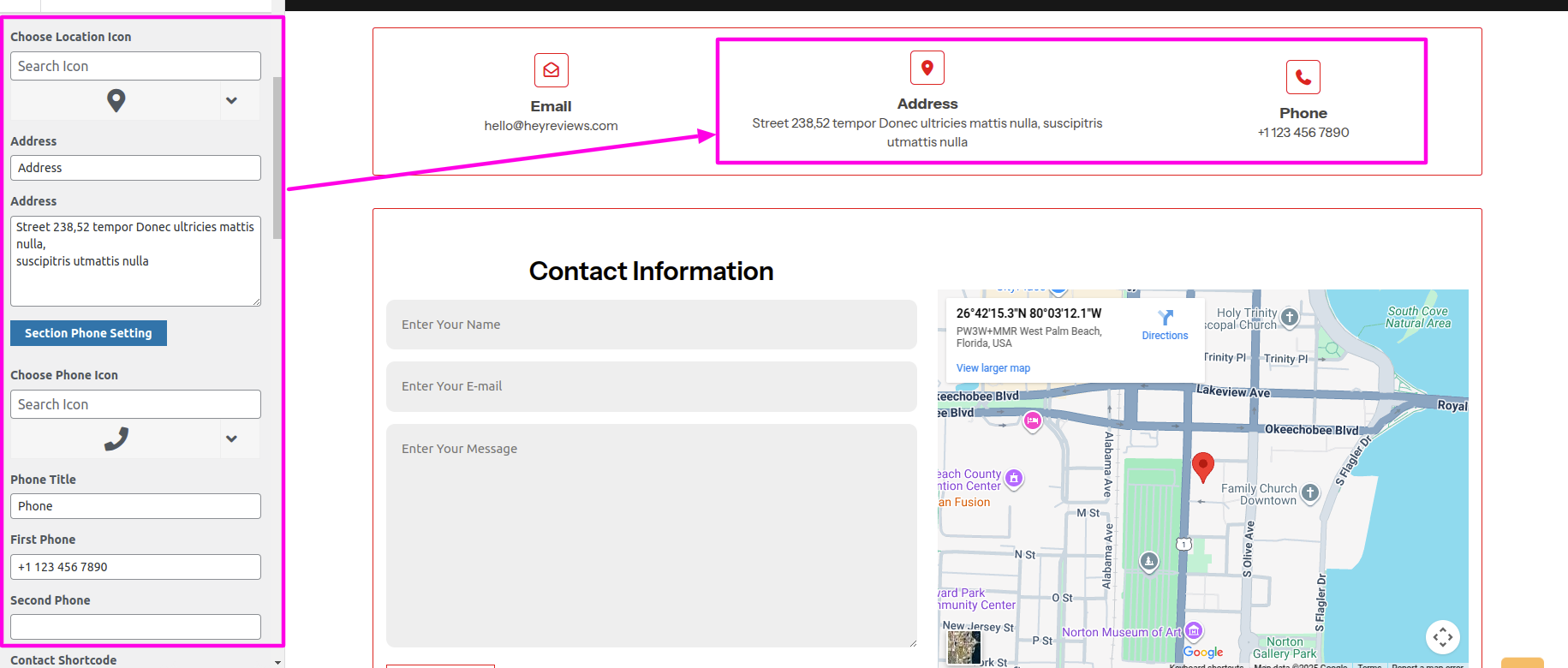The height and width of the screenshot is (668, 1568).
Task: Click the email envelope icon
Action: tap(551, 70)
